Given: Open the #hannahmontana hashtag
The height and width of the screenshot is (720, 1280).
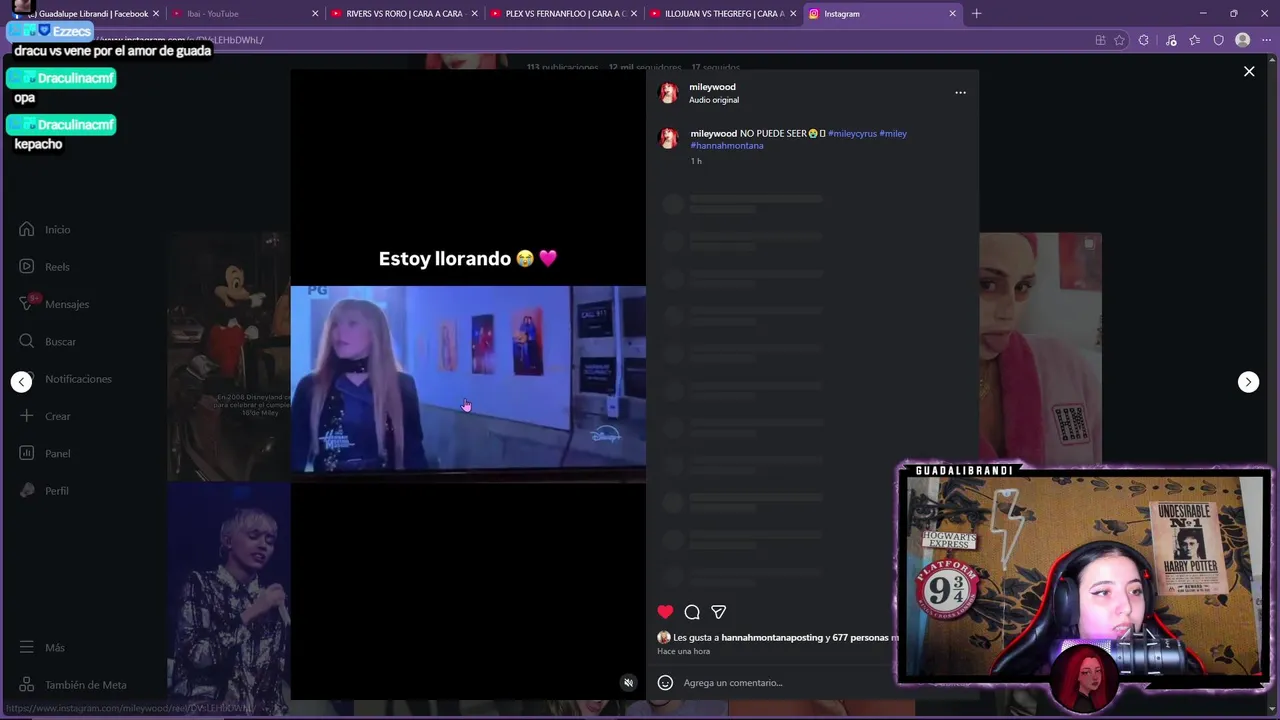Looking at the screenshot, I should coord(727,146).
